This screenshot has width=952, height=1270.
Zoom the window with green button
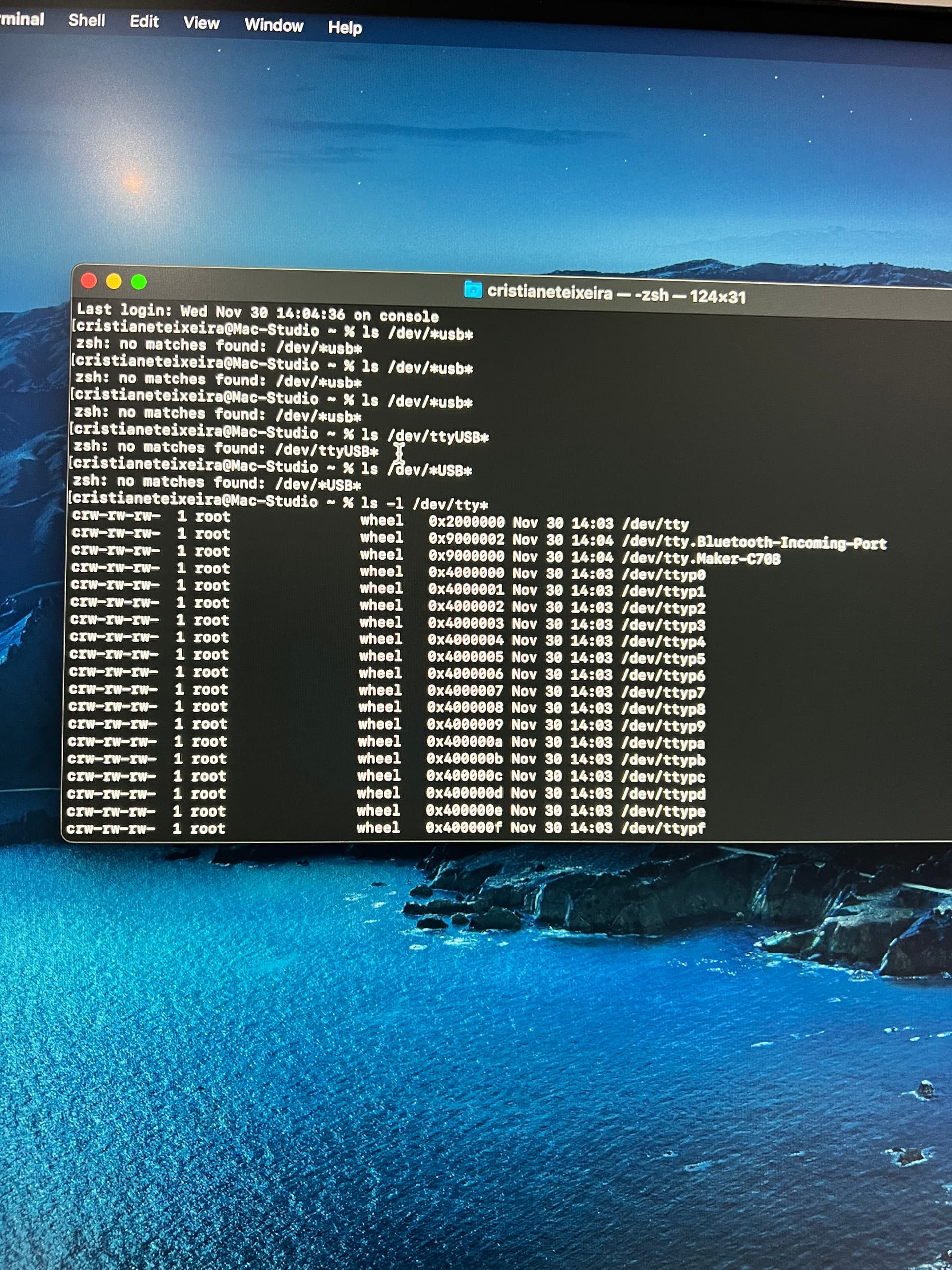[x=139, y=282]
